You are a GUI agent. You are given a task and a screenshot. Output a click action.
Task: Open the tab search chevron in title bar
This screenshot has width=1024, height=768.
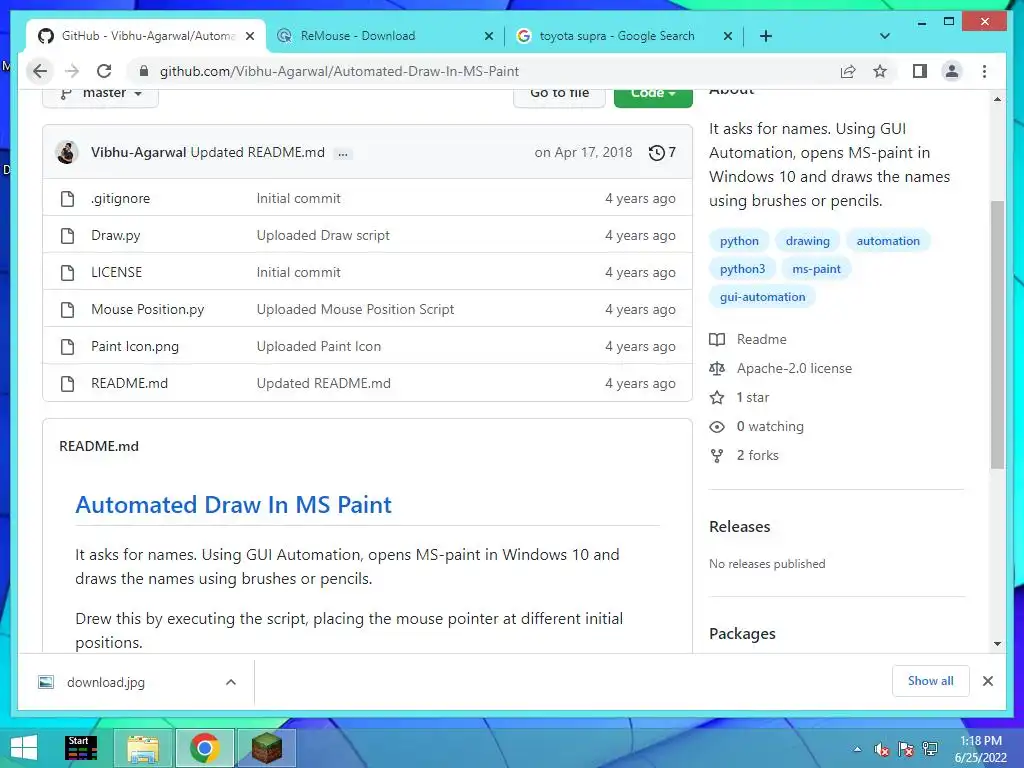point(885,36)
